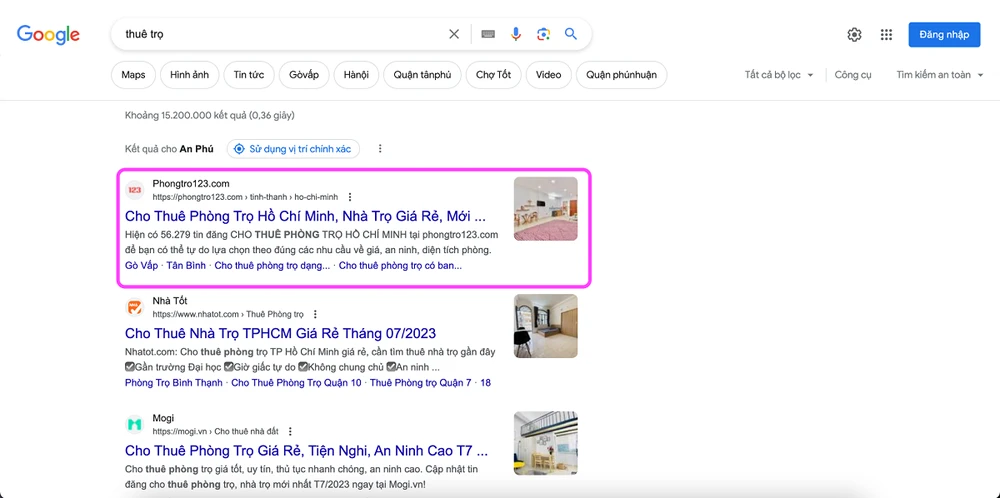Click 'Khoảng 15.200.000 kết quả' stats text
The width and height of the screenshot is (1000, 498).
[x=210, y=115]
